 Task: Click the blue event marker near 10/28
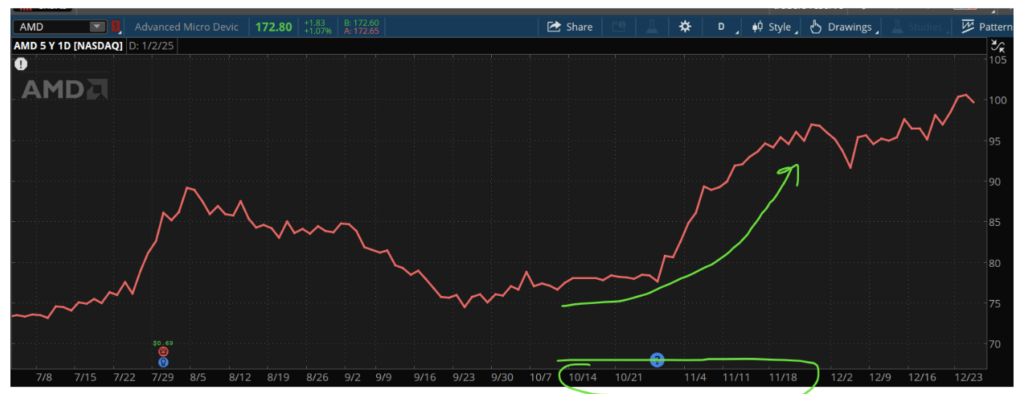coord(657,359)
